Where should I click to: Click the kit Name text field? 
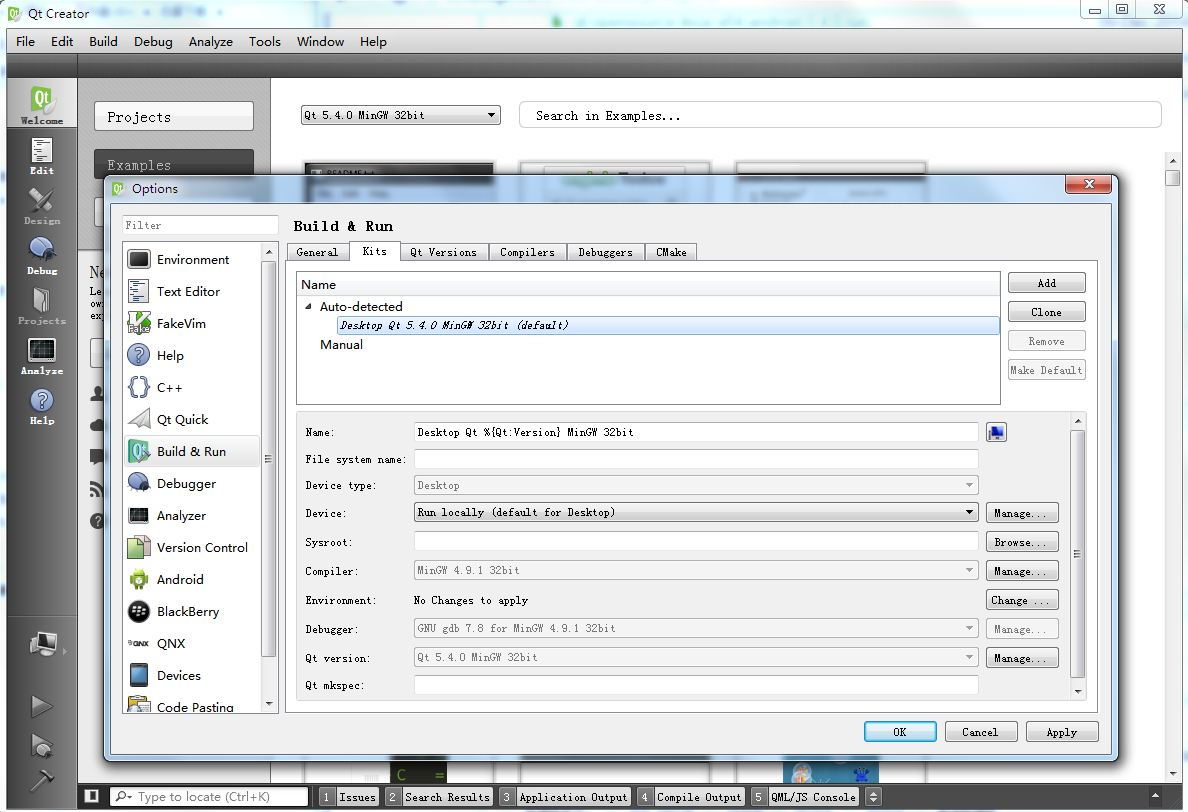pos(696,433)
